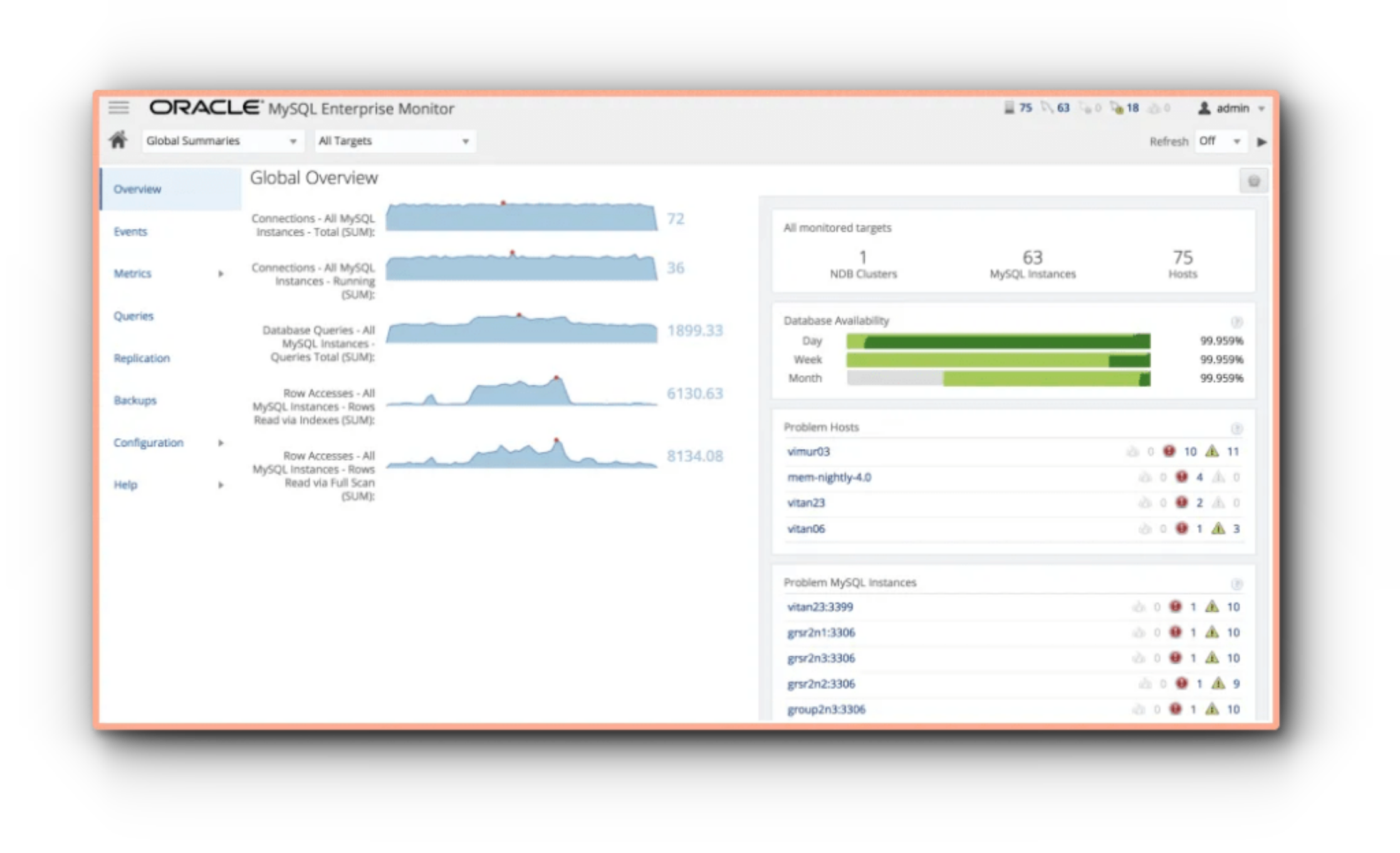This screenshot has height=853, width=1400.
Task: Open problem host vitan06
Action: [x=806, y=528]
